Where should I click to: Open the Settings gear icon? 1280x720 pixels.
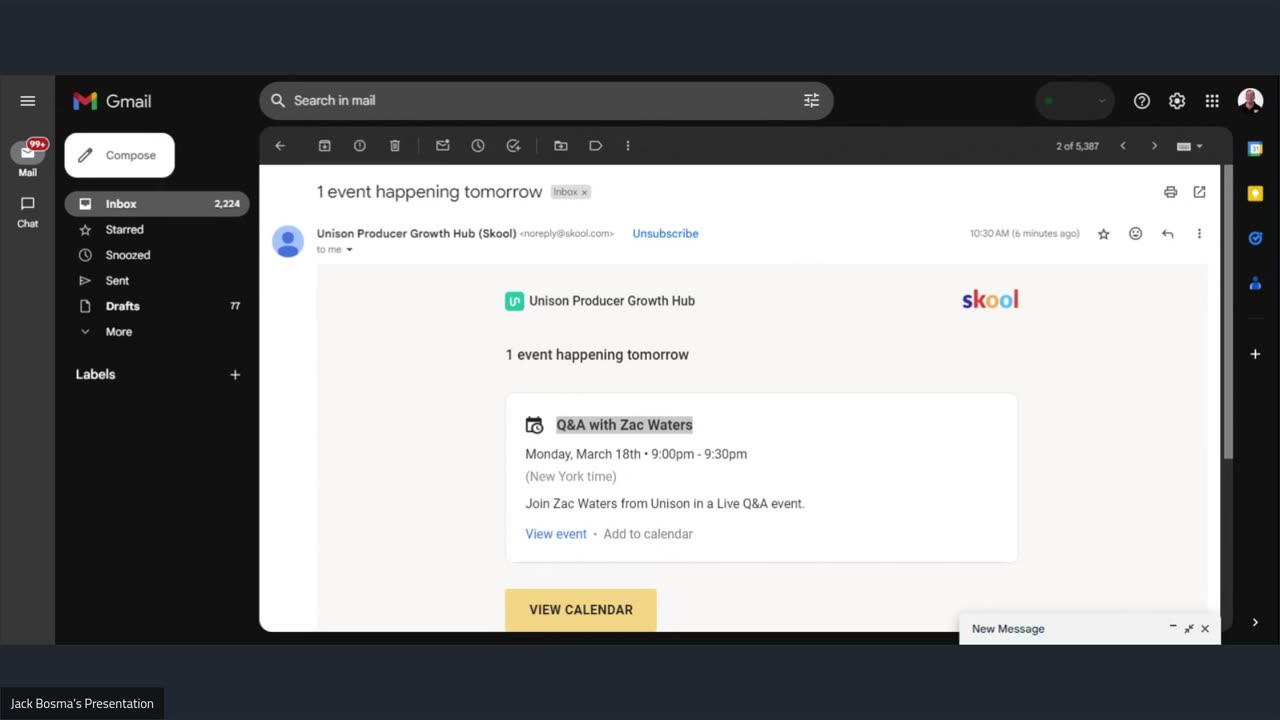pos(1177,101)
